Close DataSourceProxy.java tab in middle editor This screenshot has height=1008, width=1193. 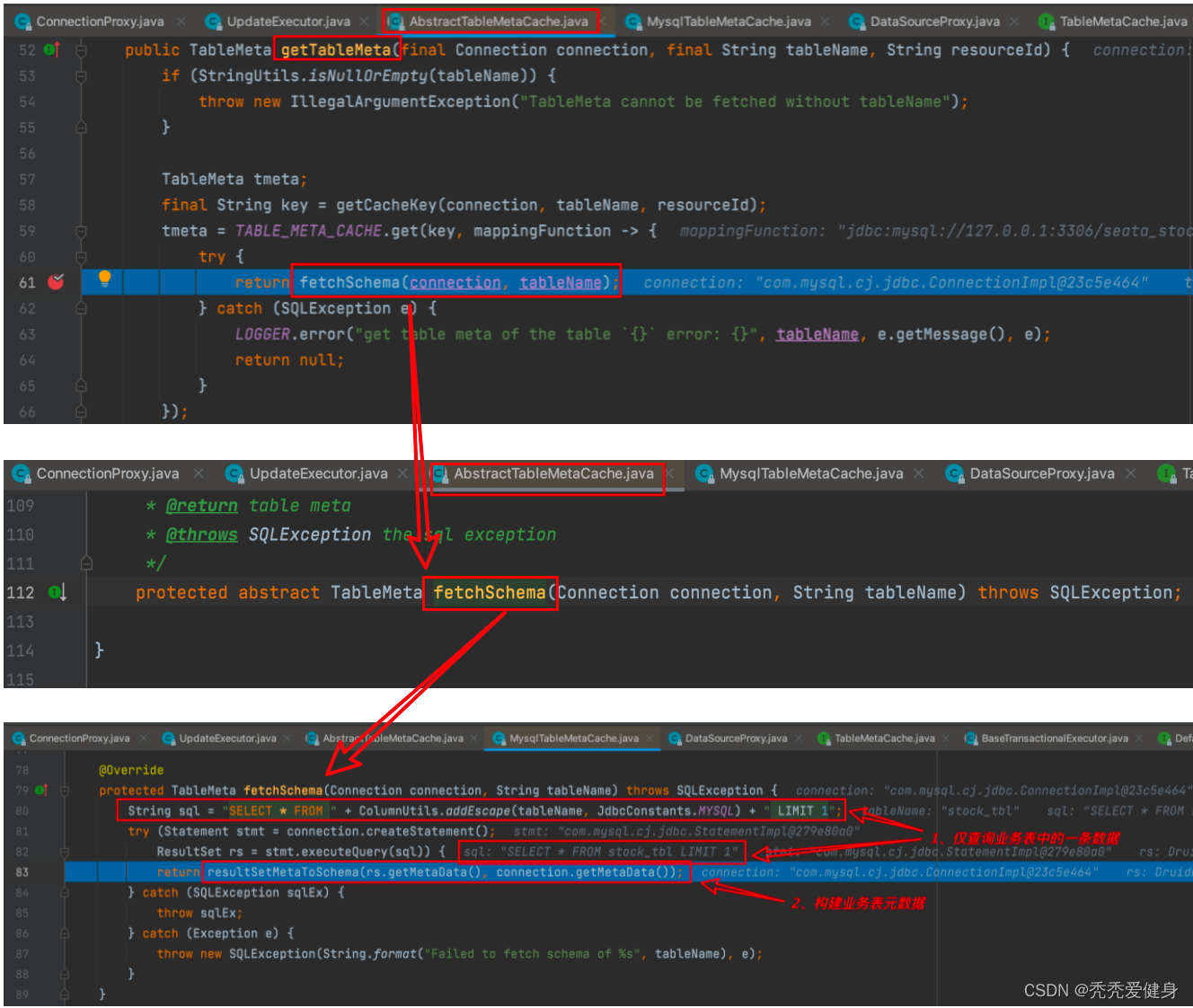click(1131, 473)
